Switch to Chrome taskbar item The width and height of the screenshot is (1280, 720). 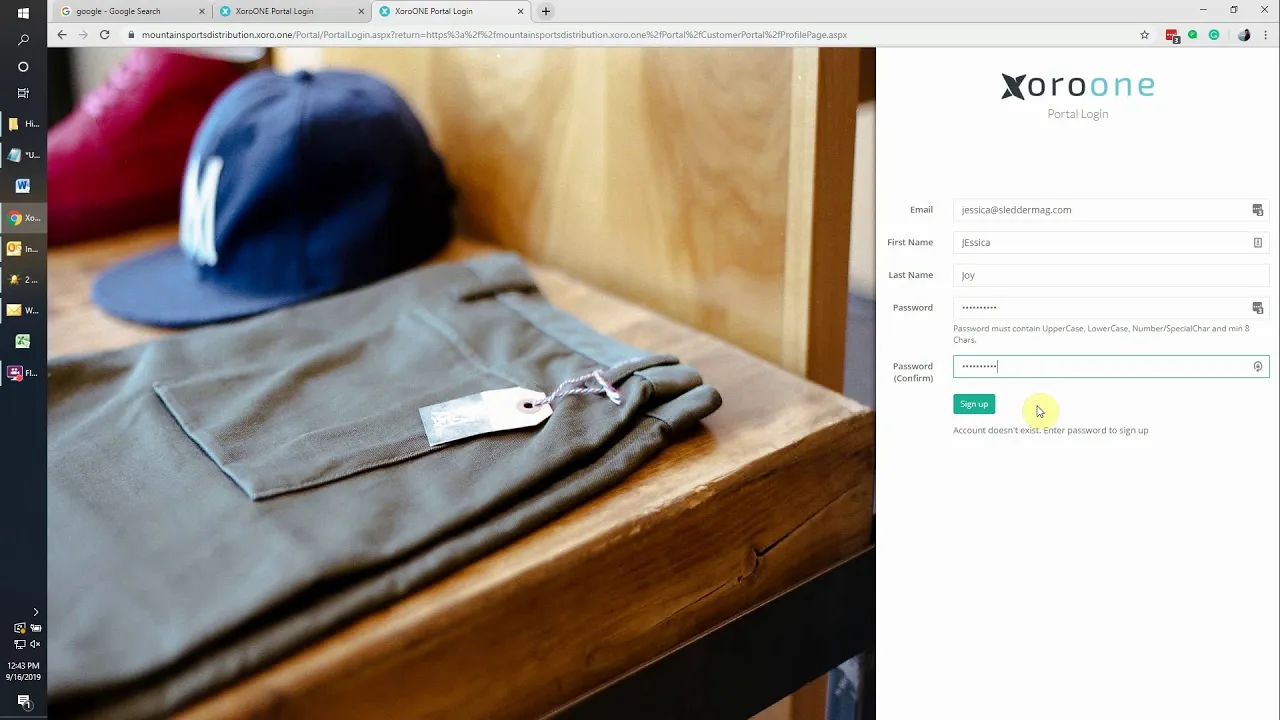[23, 218]
